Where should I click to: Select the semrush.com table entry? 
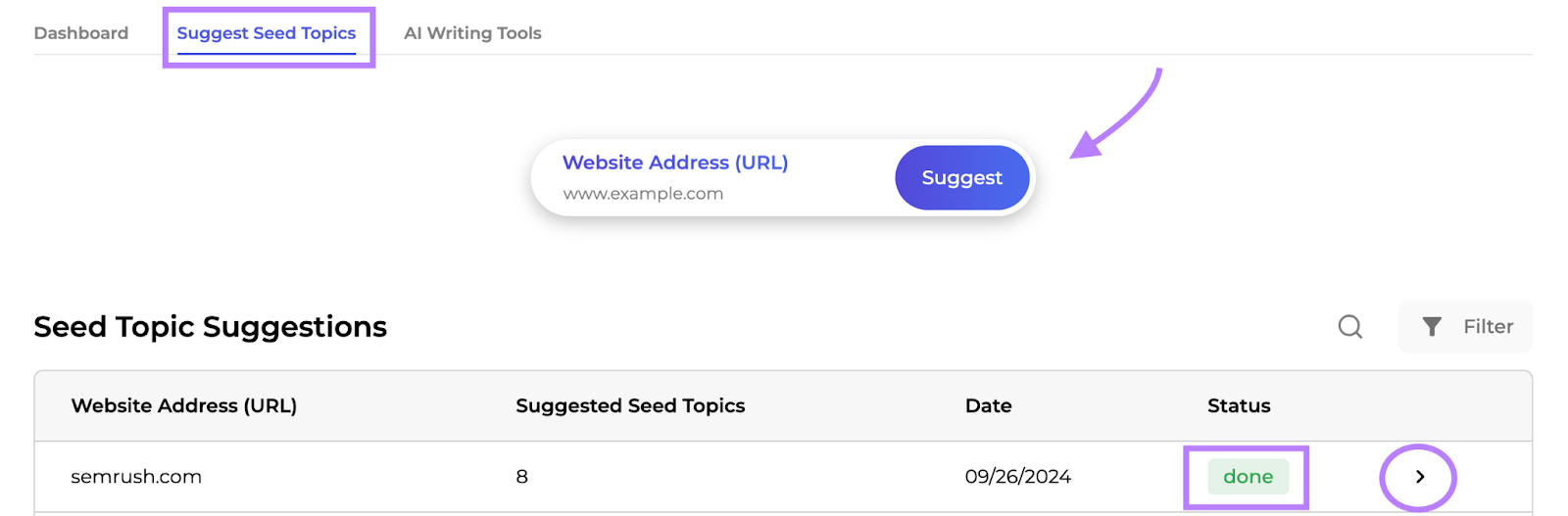(136, 477)
